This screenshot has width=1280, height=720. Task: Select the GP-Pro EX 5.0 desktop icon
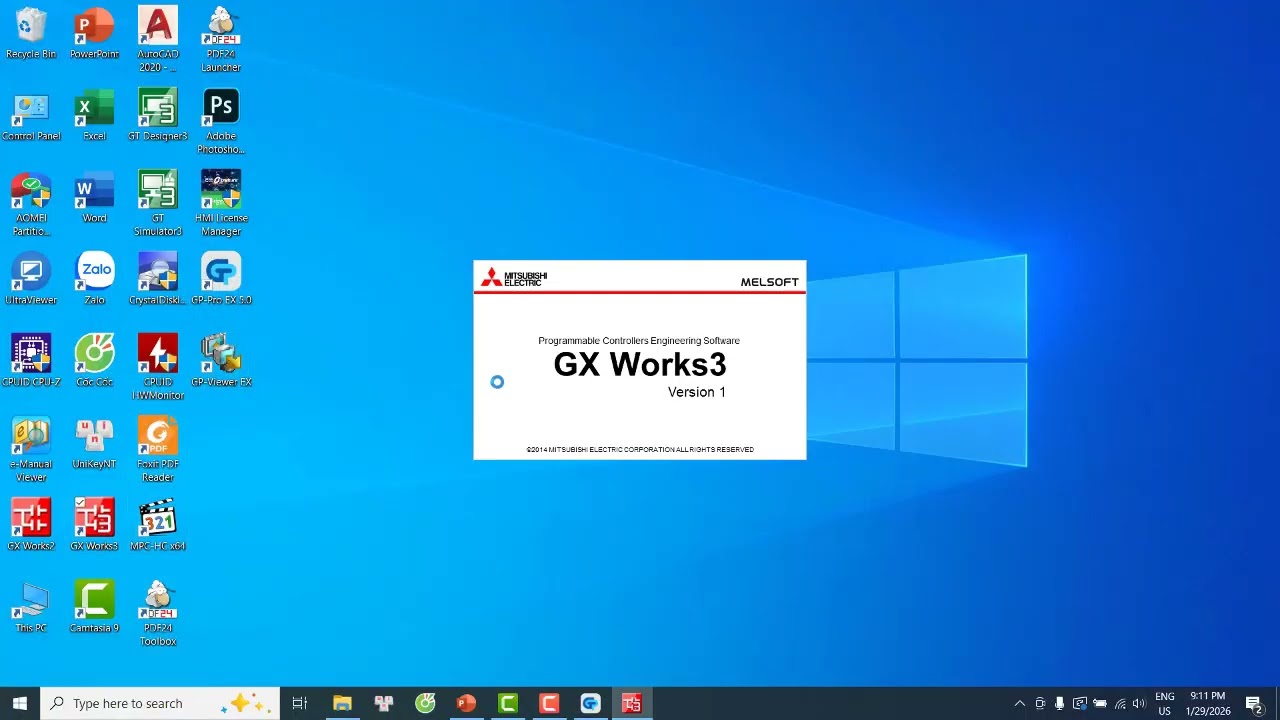221,279
